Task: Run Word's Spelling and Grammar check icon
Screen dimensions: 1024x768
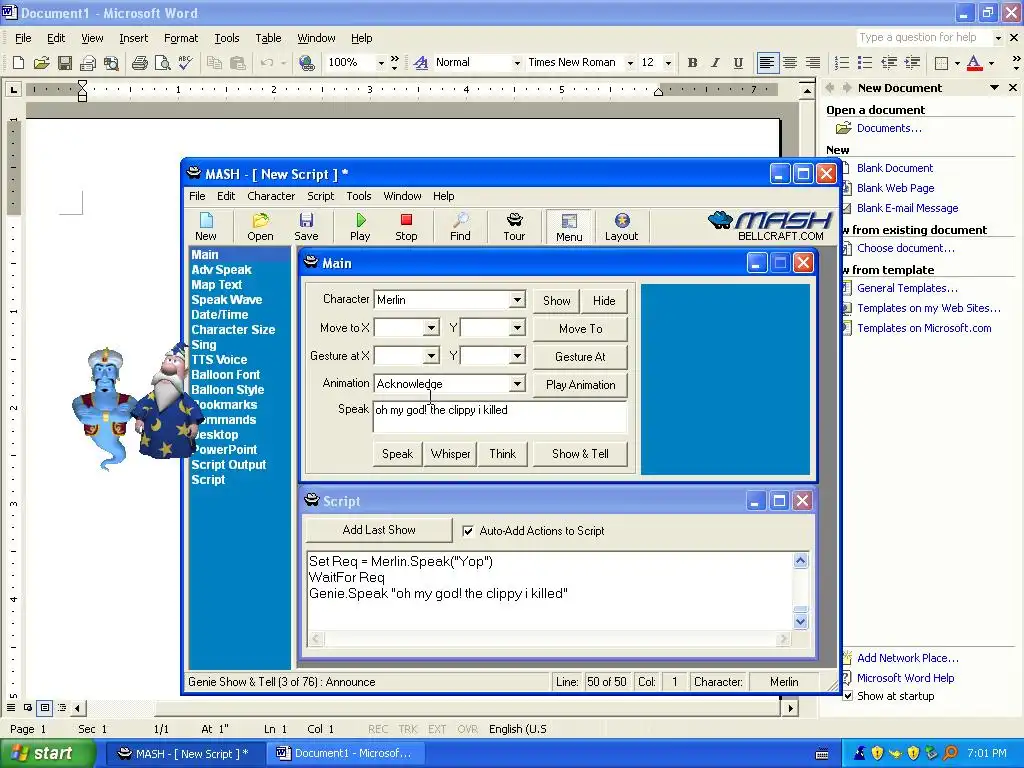Action: 185,63
